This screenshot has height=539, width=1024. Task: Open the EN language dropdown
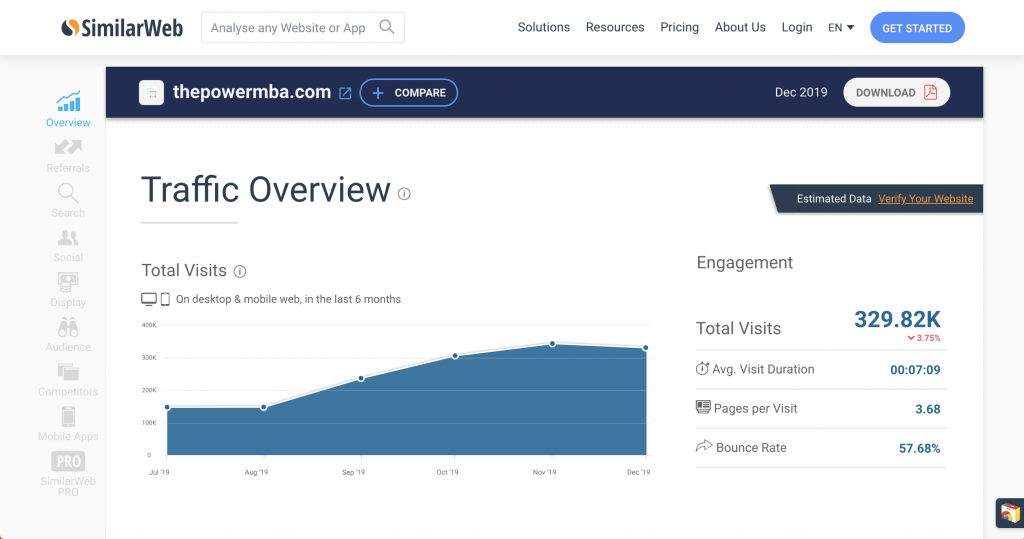(x=841, y=27)
